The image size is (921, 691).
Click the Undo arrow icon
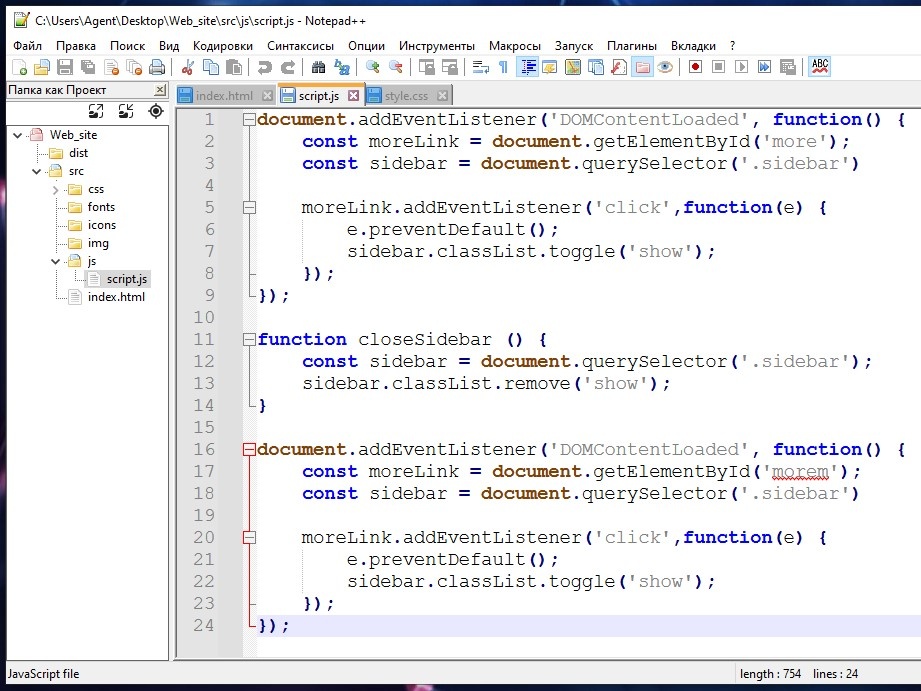click(x=264, y=67)
